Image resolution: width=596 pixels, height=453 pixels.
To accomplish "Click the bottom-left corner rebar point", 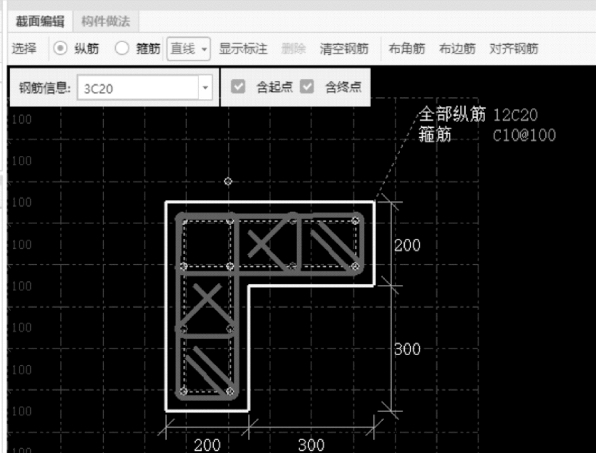I will pos(183,391).
